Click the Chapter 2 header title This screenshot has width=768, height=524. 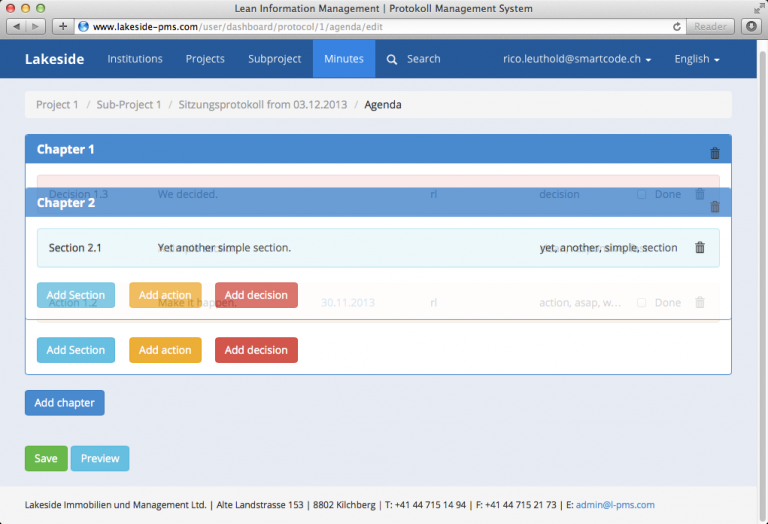tap(66, 203)
